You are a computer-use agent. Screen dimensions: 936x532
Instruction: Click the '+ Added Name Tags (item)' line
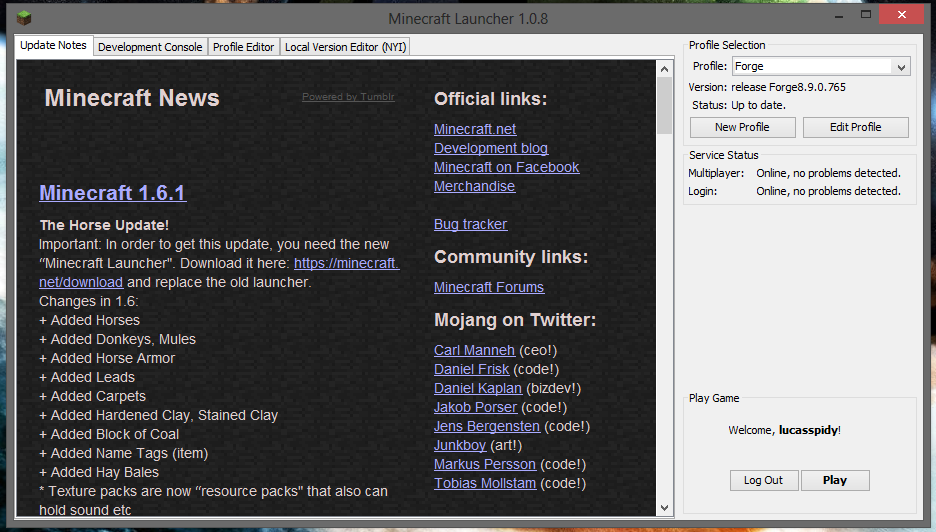(124, 454)
